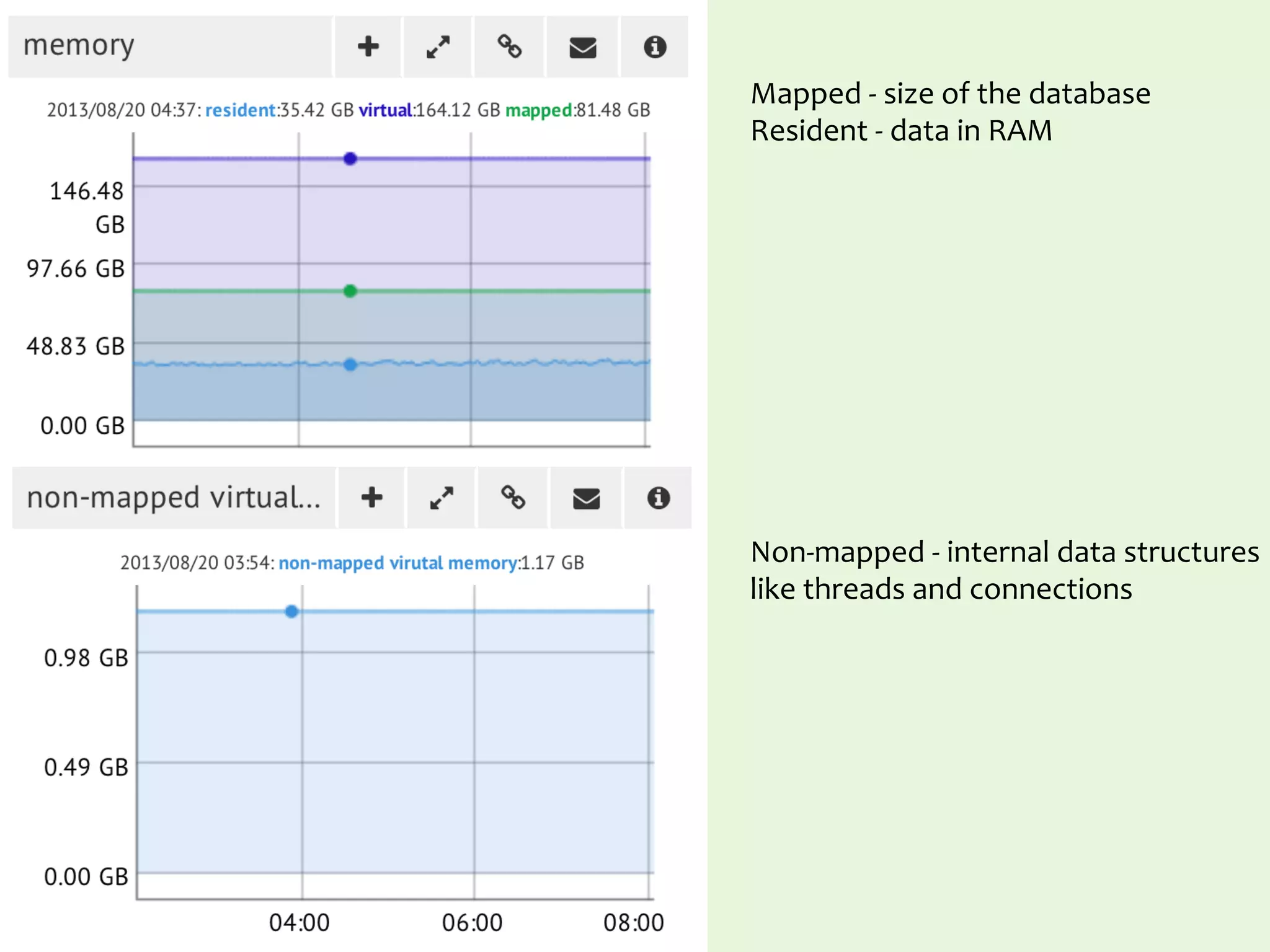This screenshot has height=952, width=1270.
Task: Expand the non-mapped virtual chart fullscreen
Action: (x=442, y=498)
